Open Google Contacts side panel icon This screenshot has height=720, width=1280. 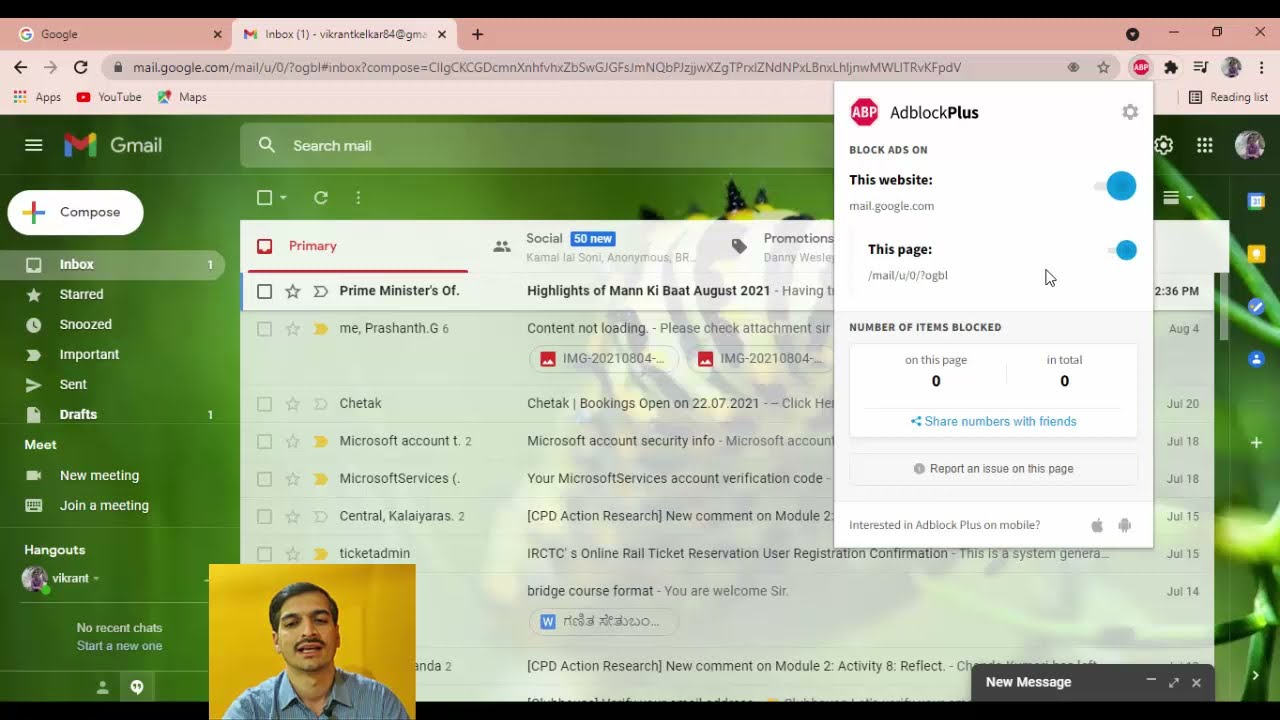(1256, 359)
